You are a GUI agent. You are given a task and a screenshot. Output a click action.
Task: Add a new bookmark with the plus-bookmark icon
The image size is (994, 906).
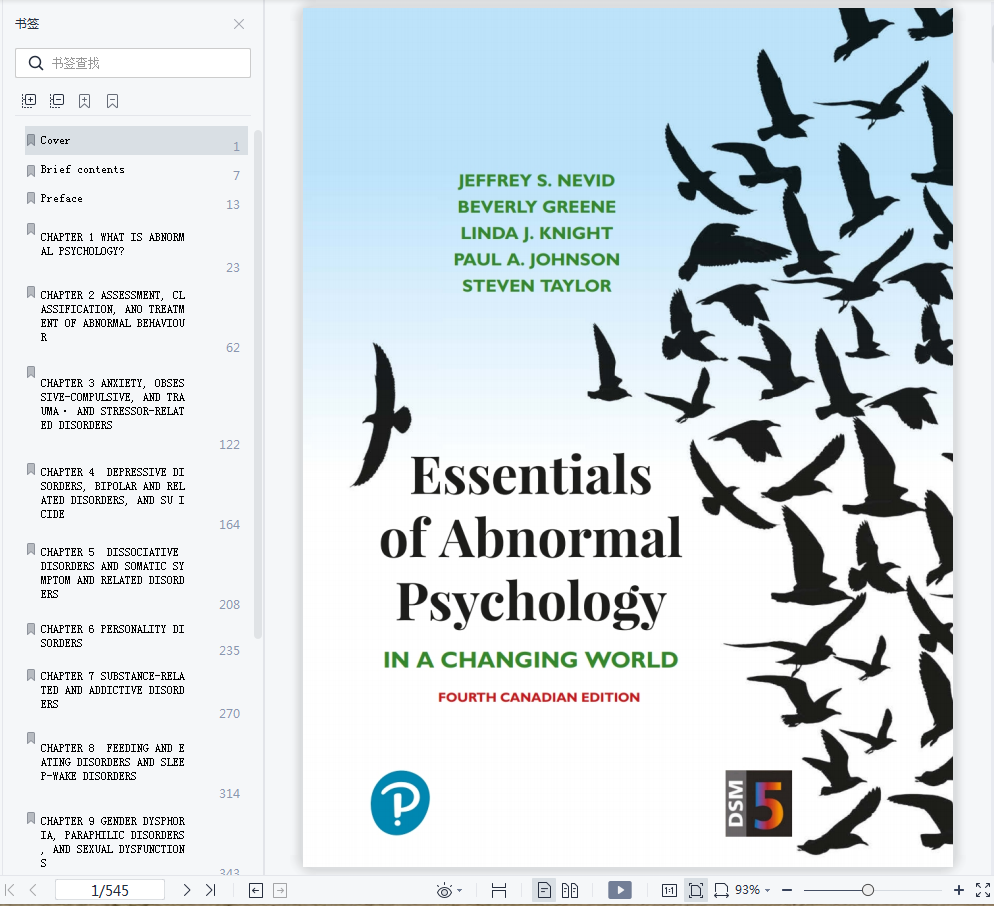coord(84,101)
